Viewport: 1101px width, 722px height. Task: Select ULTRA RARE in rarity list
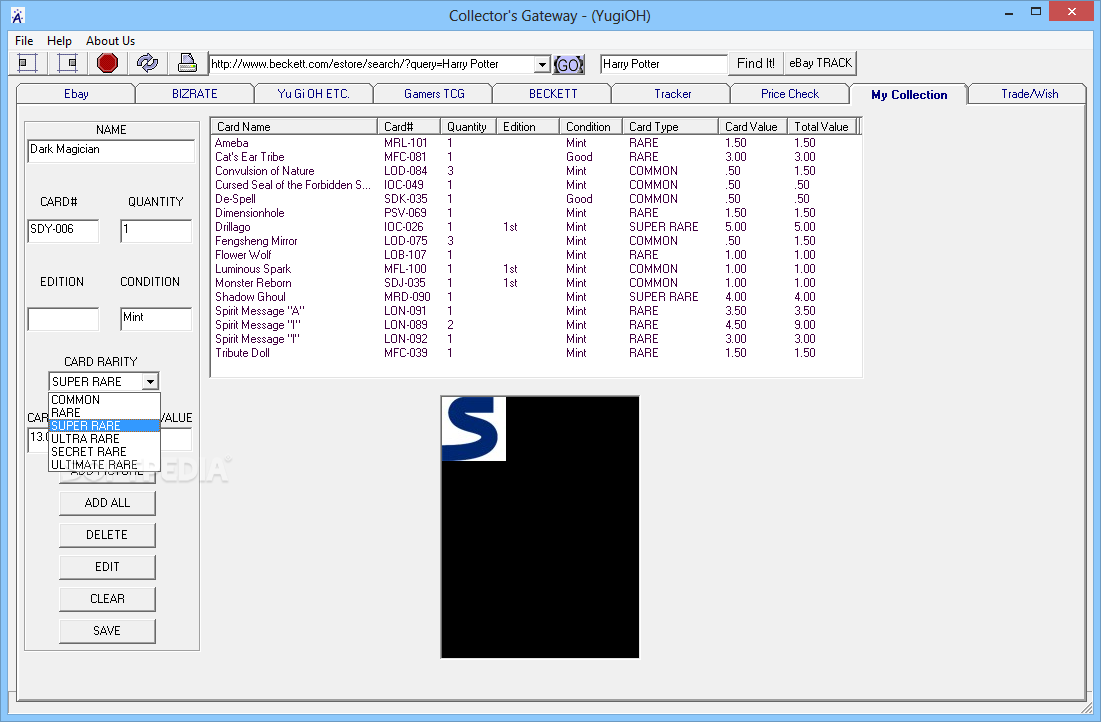(105, 438)
